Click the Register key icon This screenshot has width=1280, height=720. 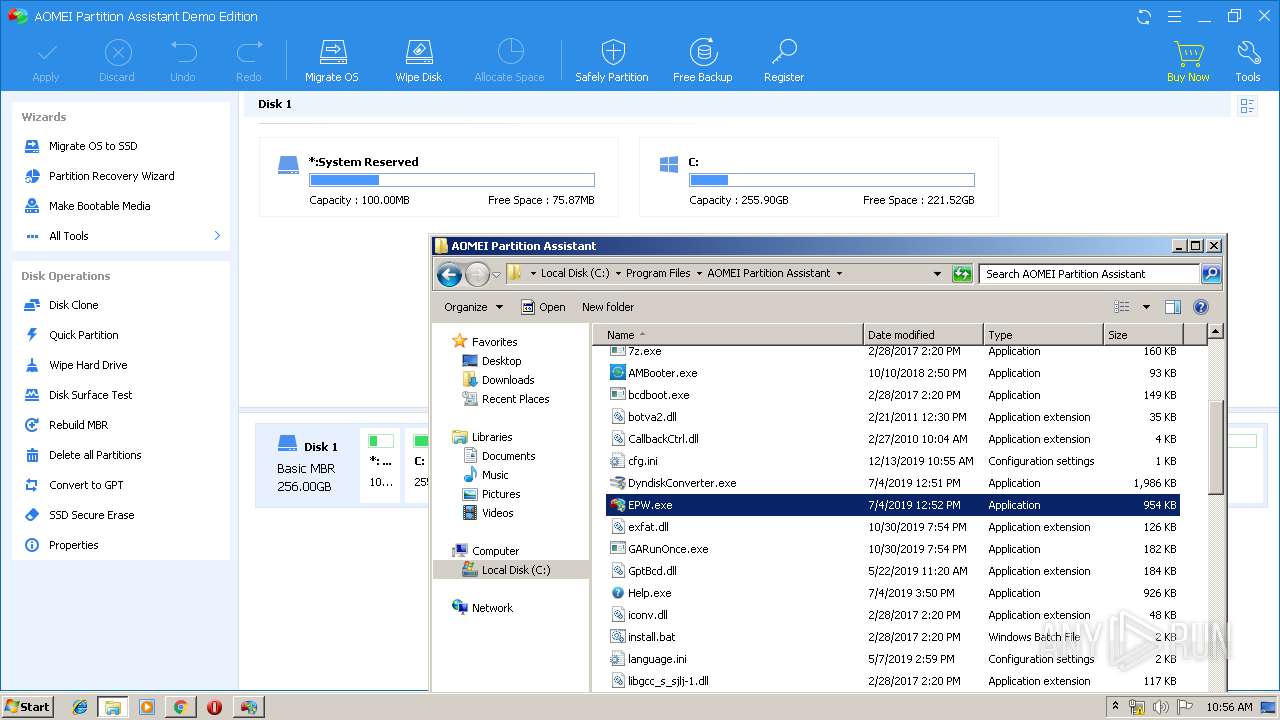point(784,61)
